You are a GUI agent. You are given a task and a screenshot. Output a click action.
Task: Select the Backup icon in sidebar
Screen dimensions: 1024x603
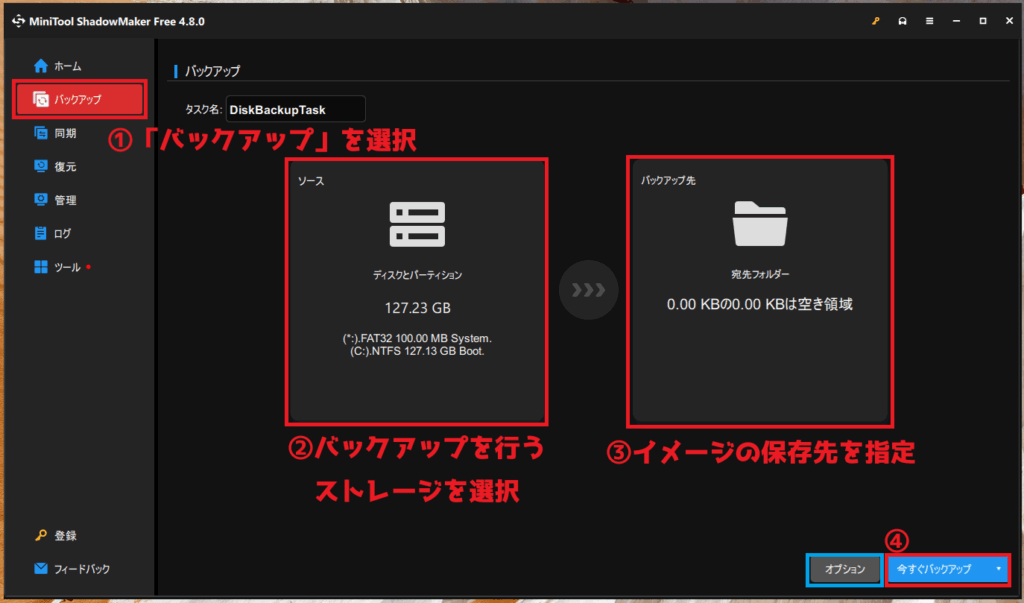tap(41, 99)
